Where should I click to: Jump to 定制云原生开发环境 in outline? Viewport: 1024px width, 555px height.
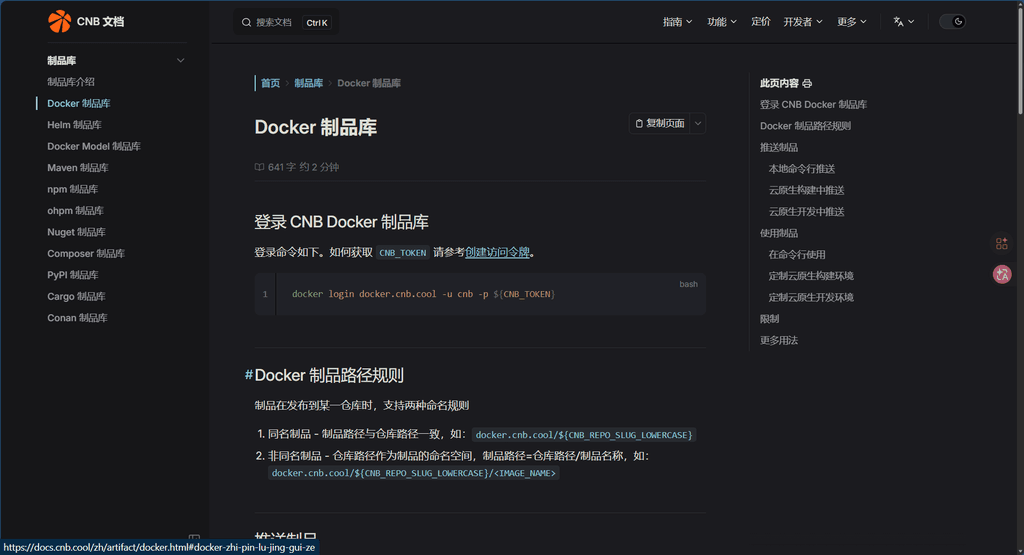coord(811,297)
